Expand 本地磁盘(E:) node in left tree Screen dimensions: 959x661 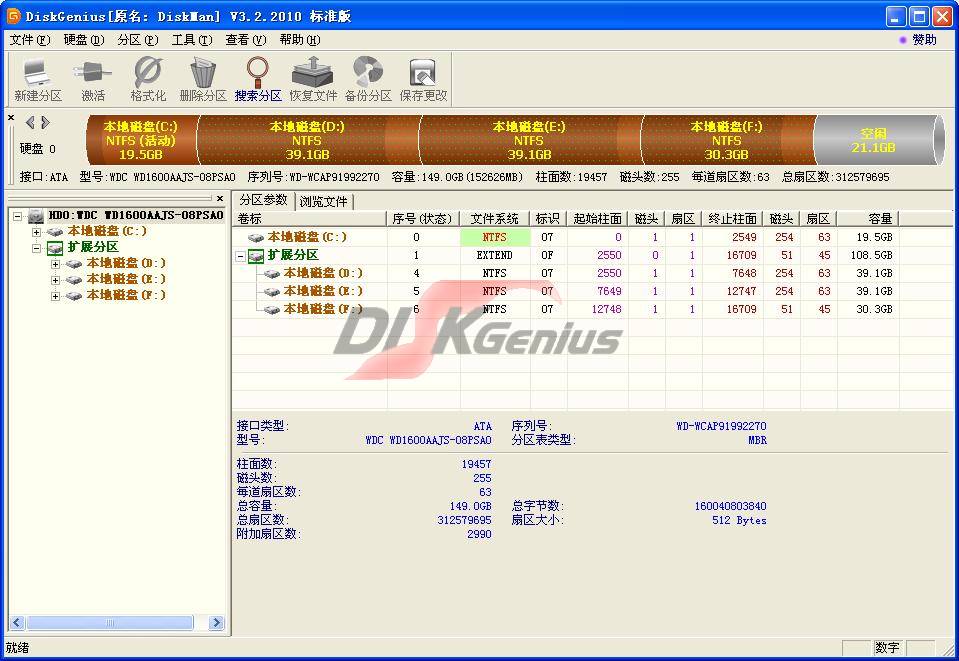click(56, 279)
